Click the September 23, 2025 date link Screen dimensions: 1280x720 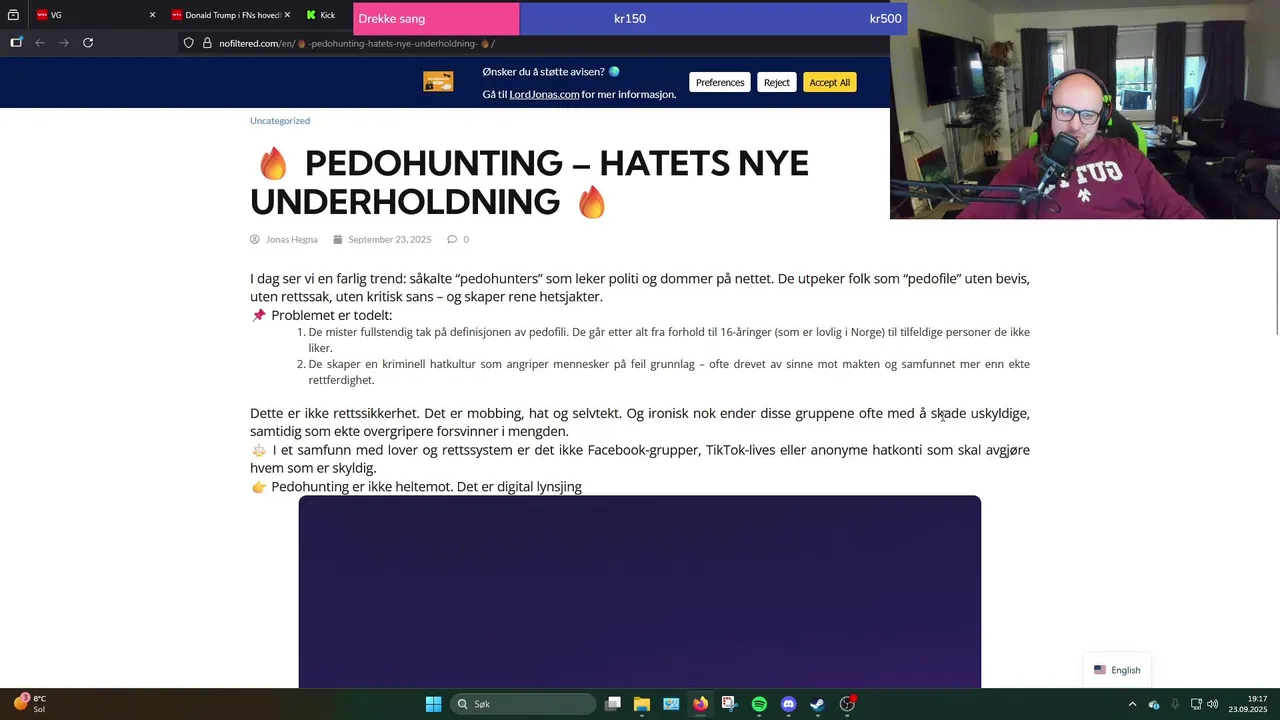click(x=390, y=239)
